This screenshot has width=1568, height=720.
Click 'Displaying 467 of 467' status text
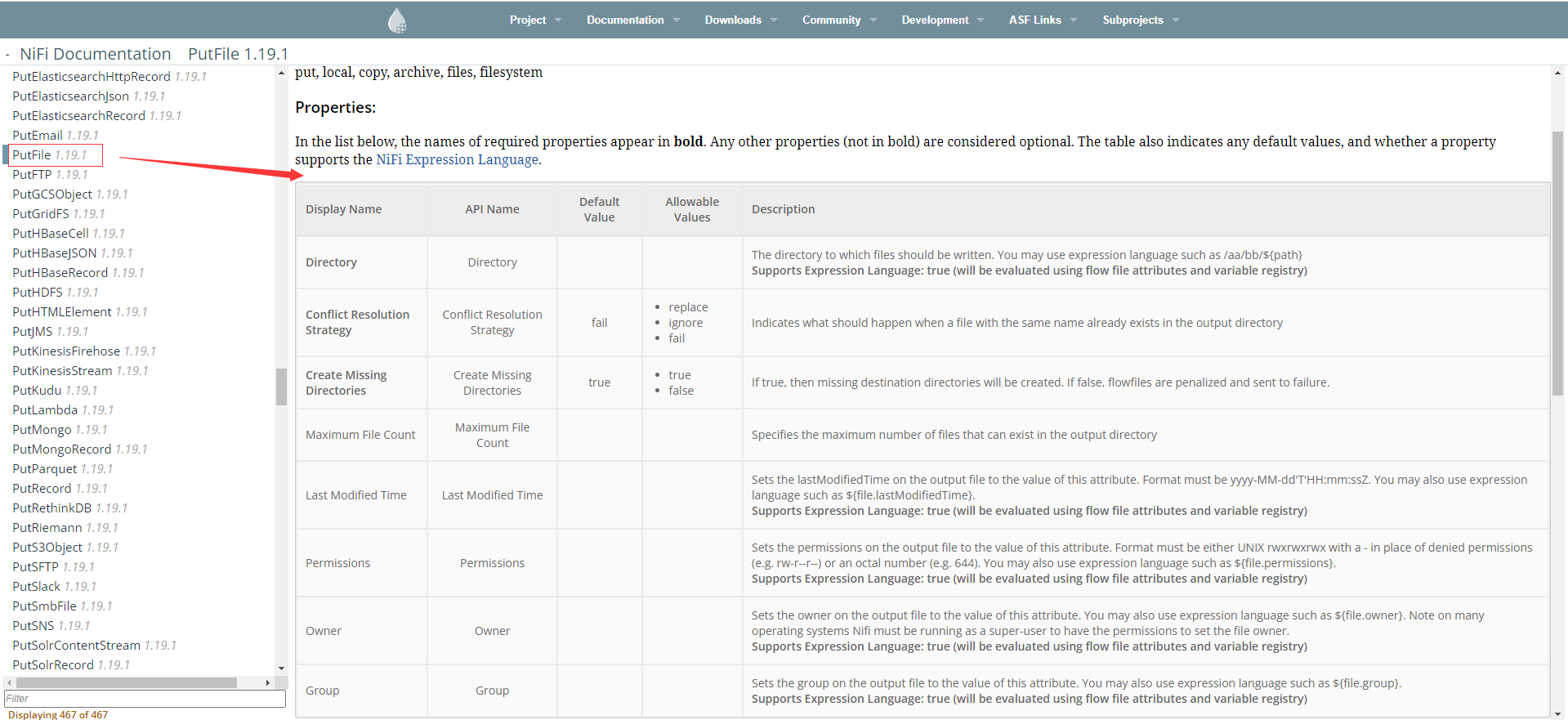[x=58, y=714]
